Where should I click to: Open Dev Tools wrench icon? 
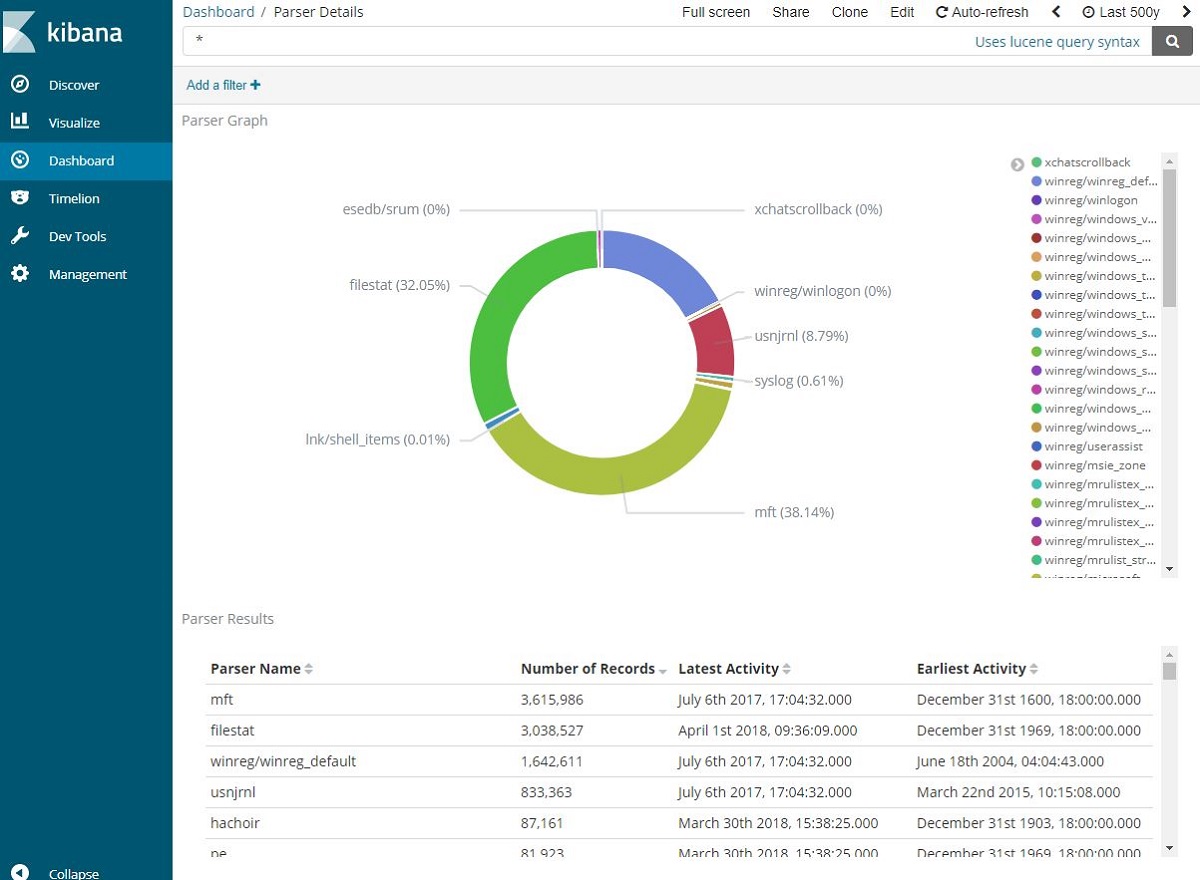pos(20,236)
